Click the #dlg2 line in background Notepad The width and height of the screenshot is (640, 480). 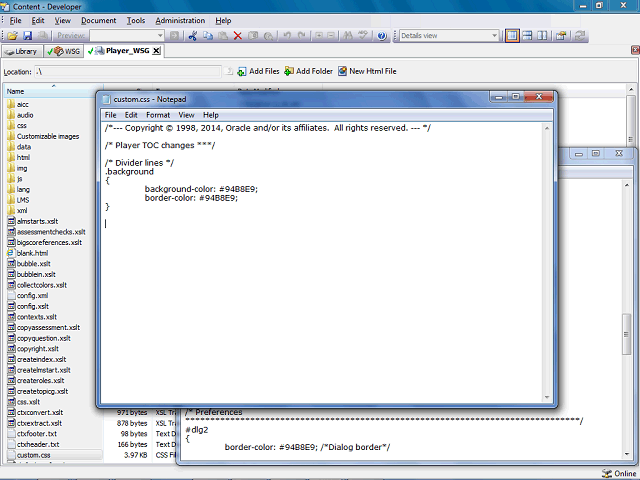197,430
